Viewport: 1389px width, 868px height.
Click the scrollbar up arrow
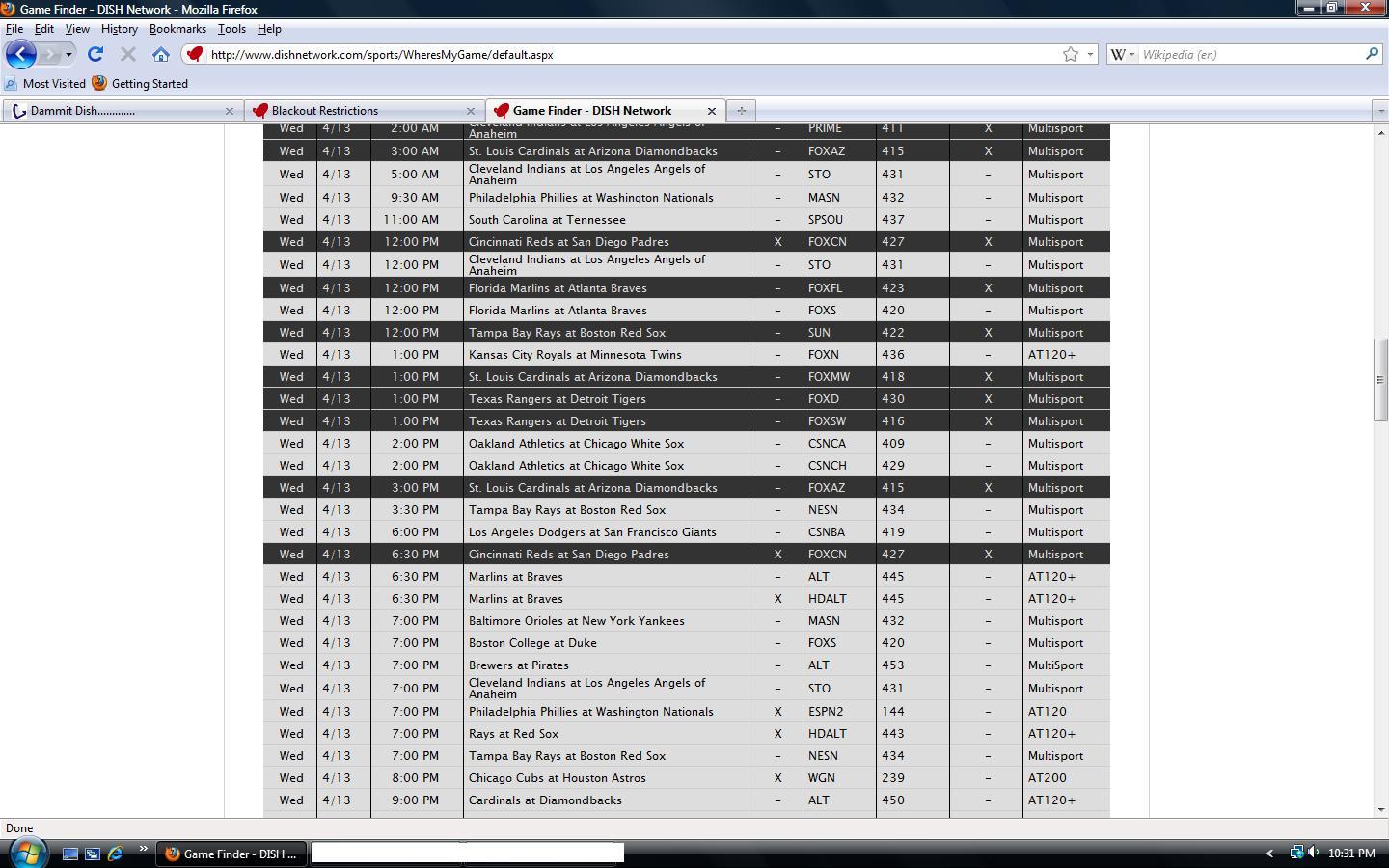click(x=1380, y=133)
